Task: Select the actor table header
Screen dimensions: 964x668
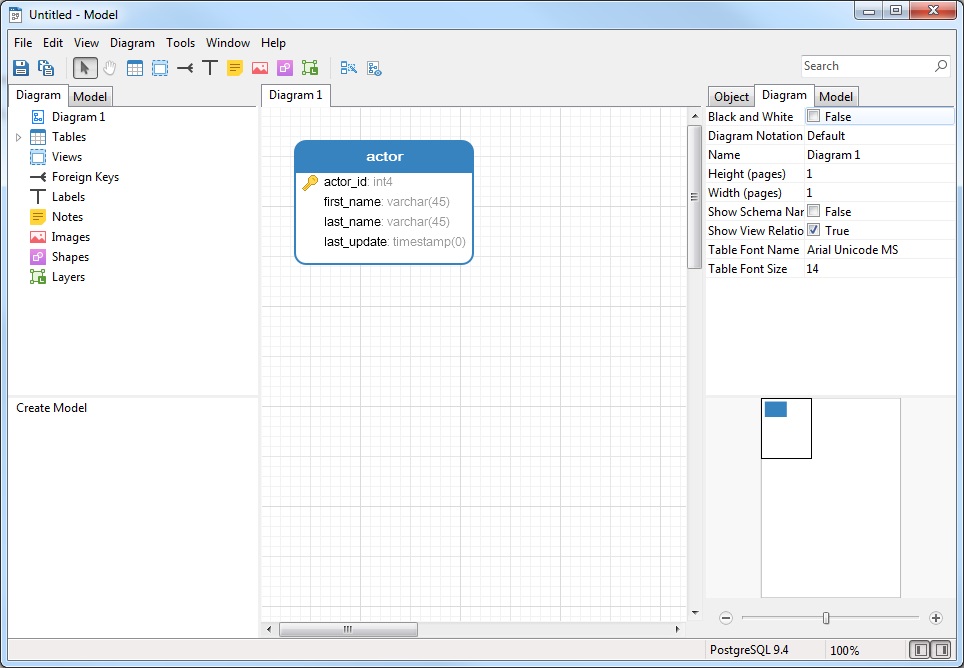Action: [x=384, y=157]
